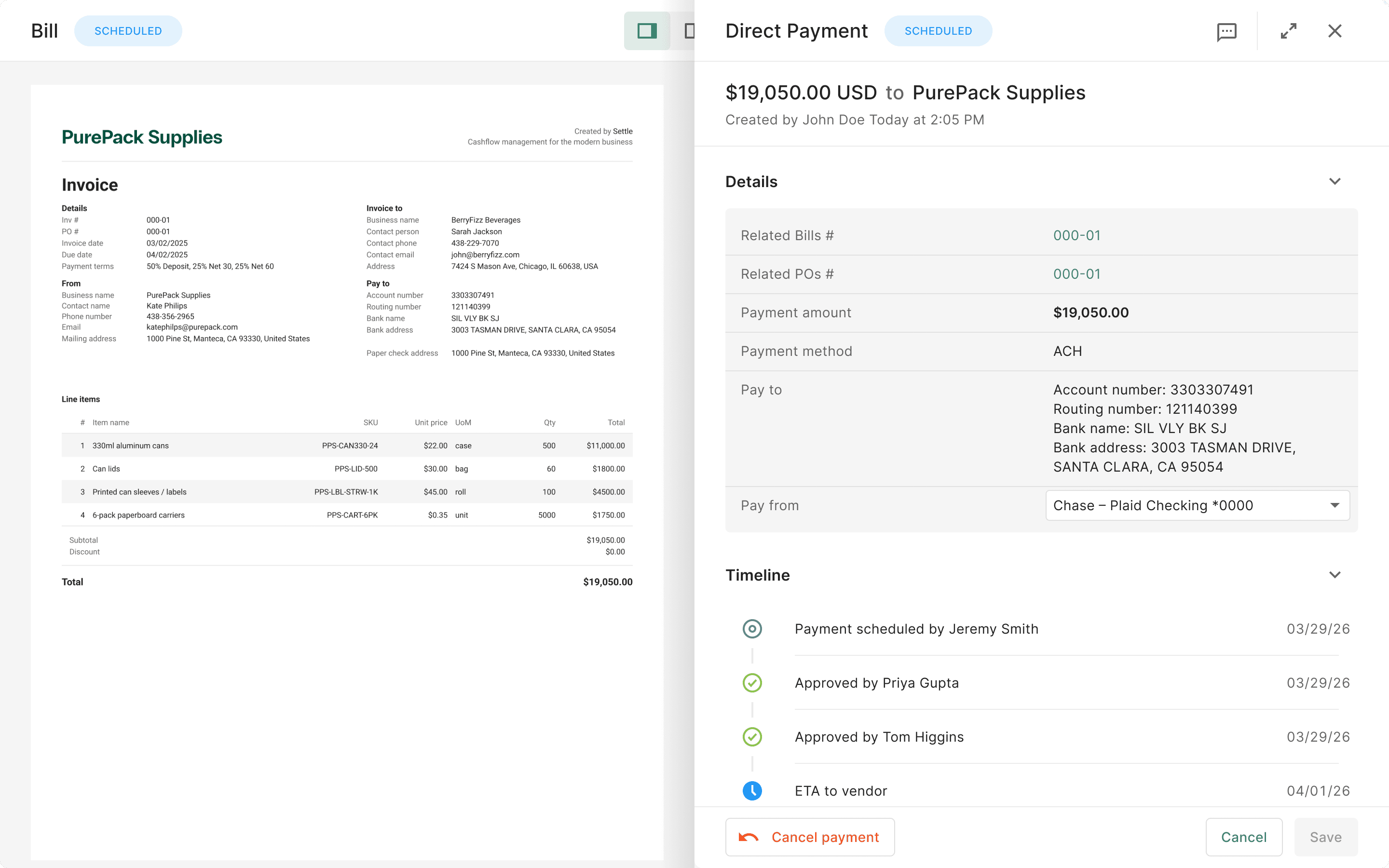Click the Cancel payment button

click(x=810, y=837)
